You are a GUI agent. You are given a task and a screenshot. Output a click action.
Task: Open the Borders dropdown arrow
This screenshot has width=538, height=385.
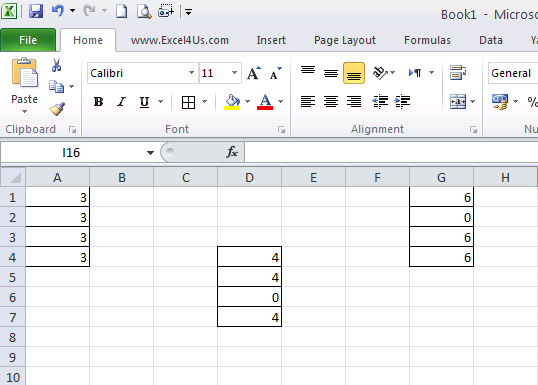coord(204,102)
